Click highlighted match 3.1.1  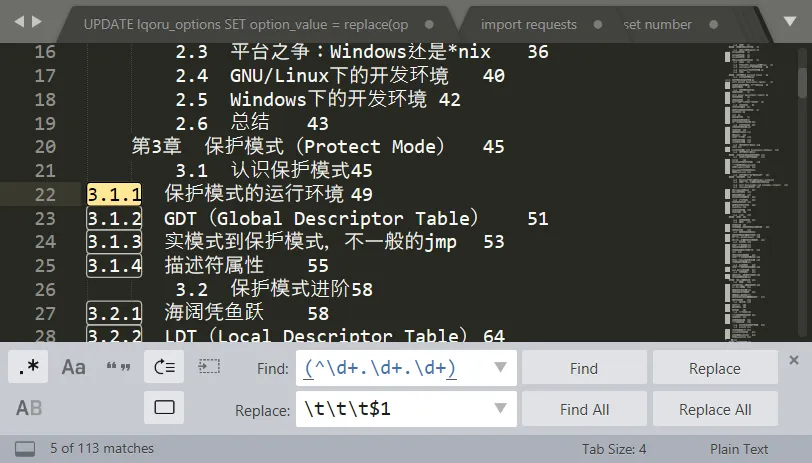tap(114, 194)
